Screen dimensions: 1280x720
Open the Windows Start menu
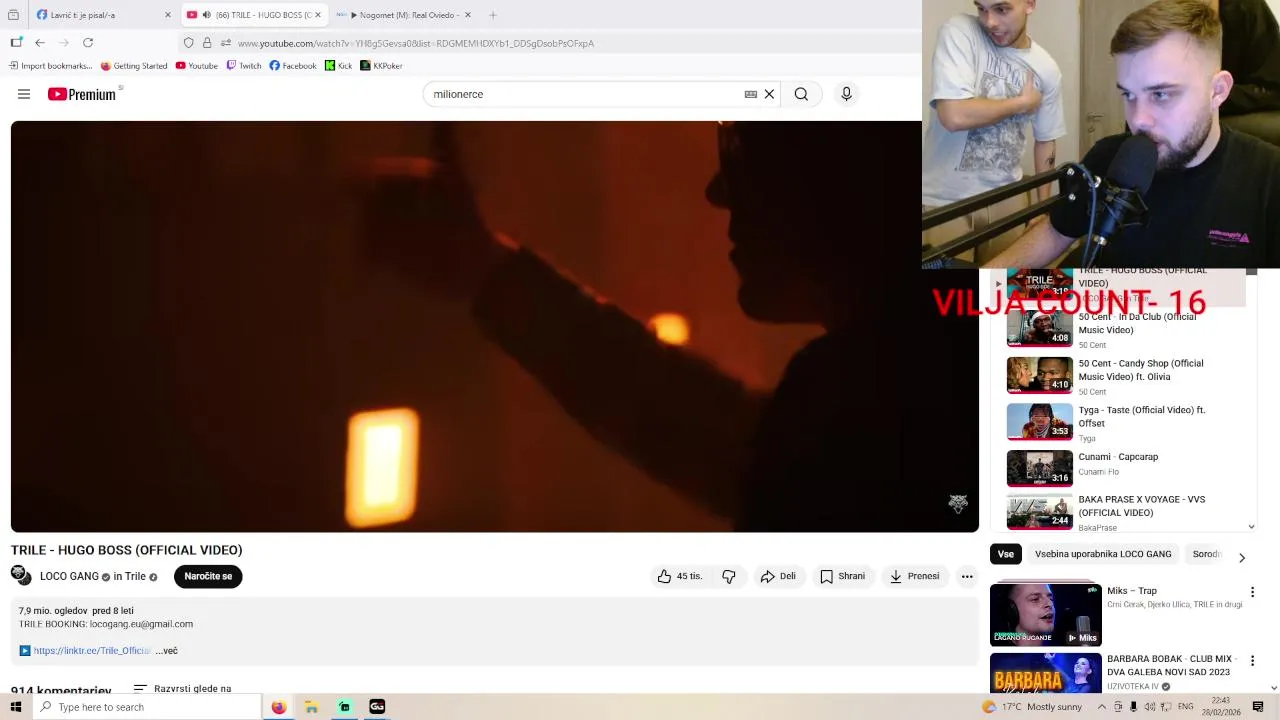pos(15,707)
